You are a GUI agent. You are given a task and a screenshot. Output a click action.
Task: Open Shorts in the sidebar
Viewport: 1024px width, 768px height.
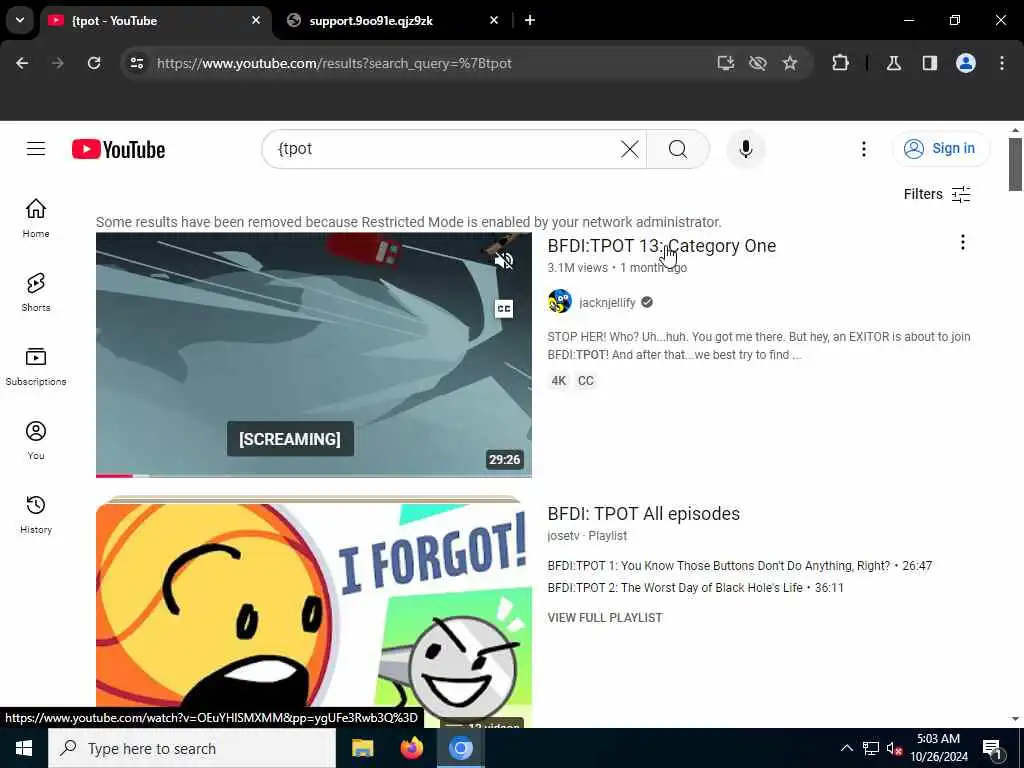[36, 292]
